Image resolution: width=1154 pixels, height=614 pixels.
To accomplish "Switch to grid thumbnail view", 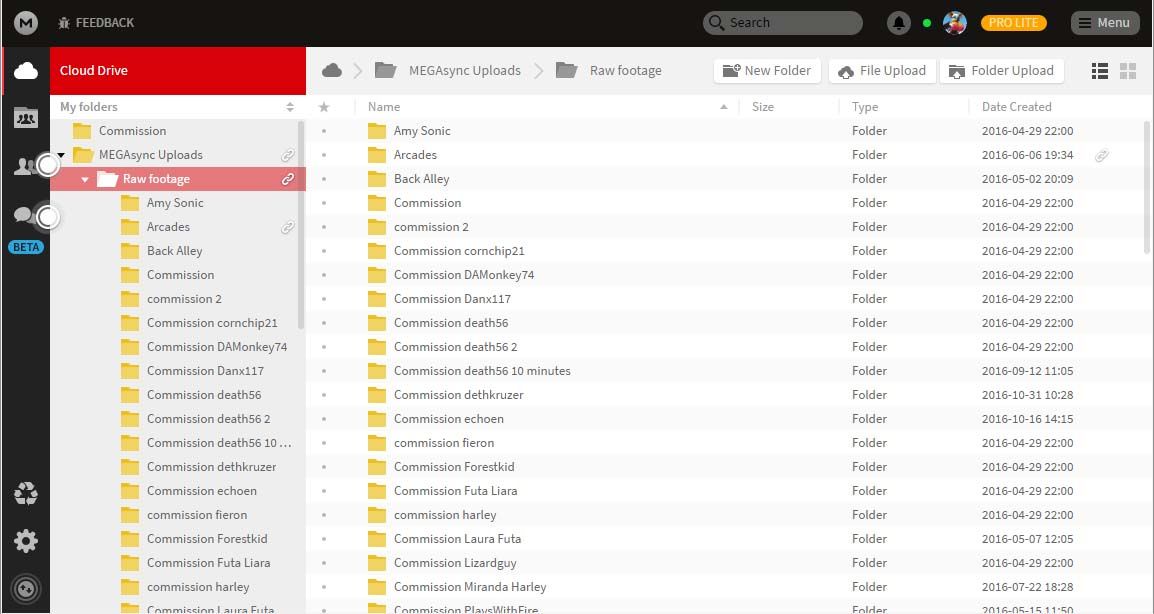I will click(x=1128, y=71).
